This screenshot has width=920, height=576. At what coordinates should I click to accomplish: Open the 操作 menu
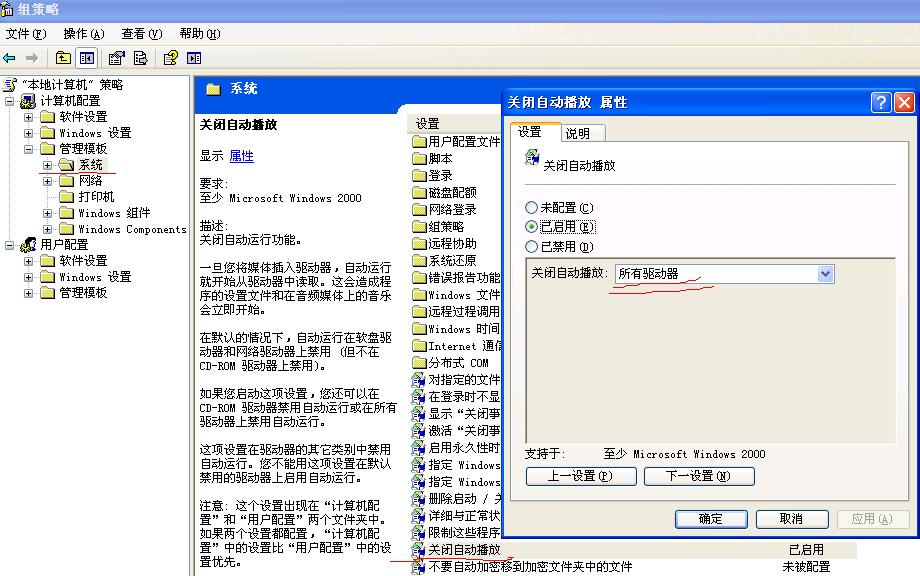pos(80,33)
